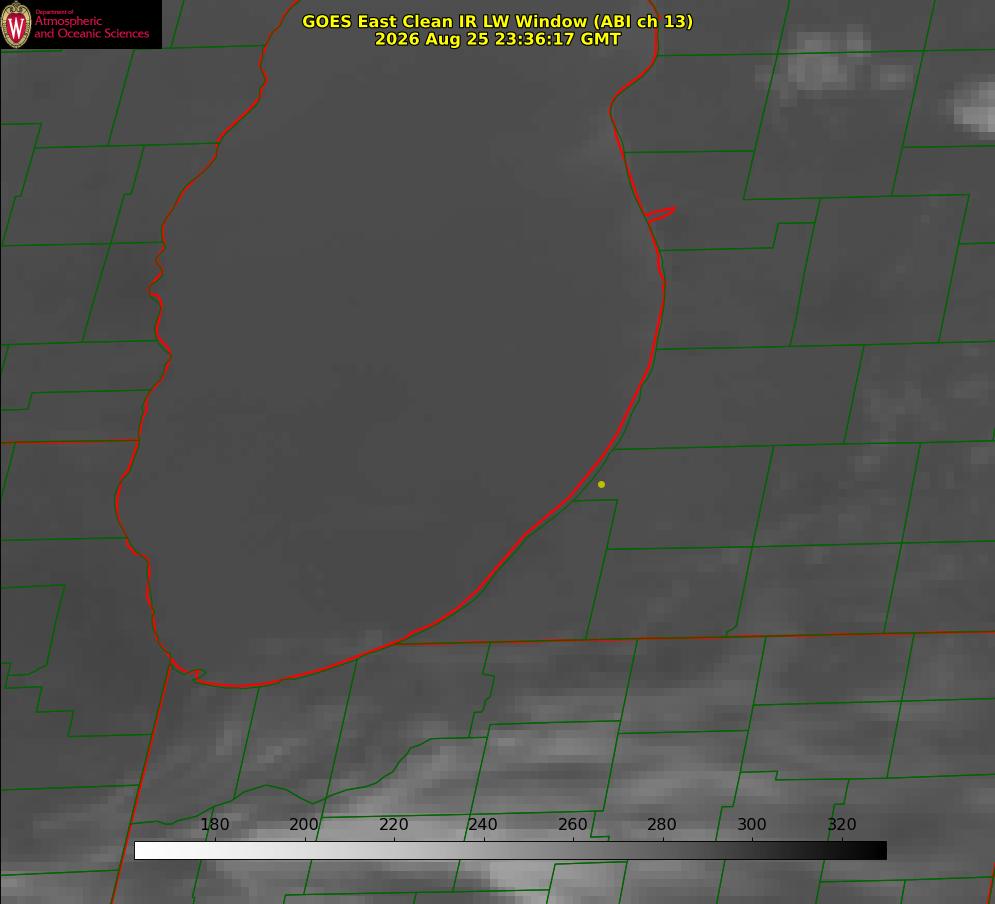Click the 180 label above the colorbar

point(214,824)
